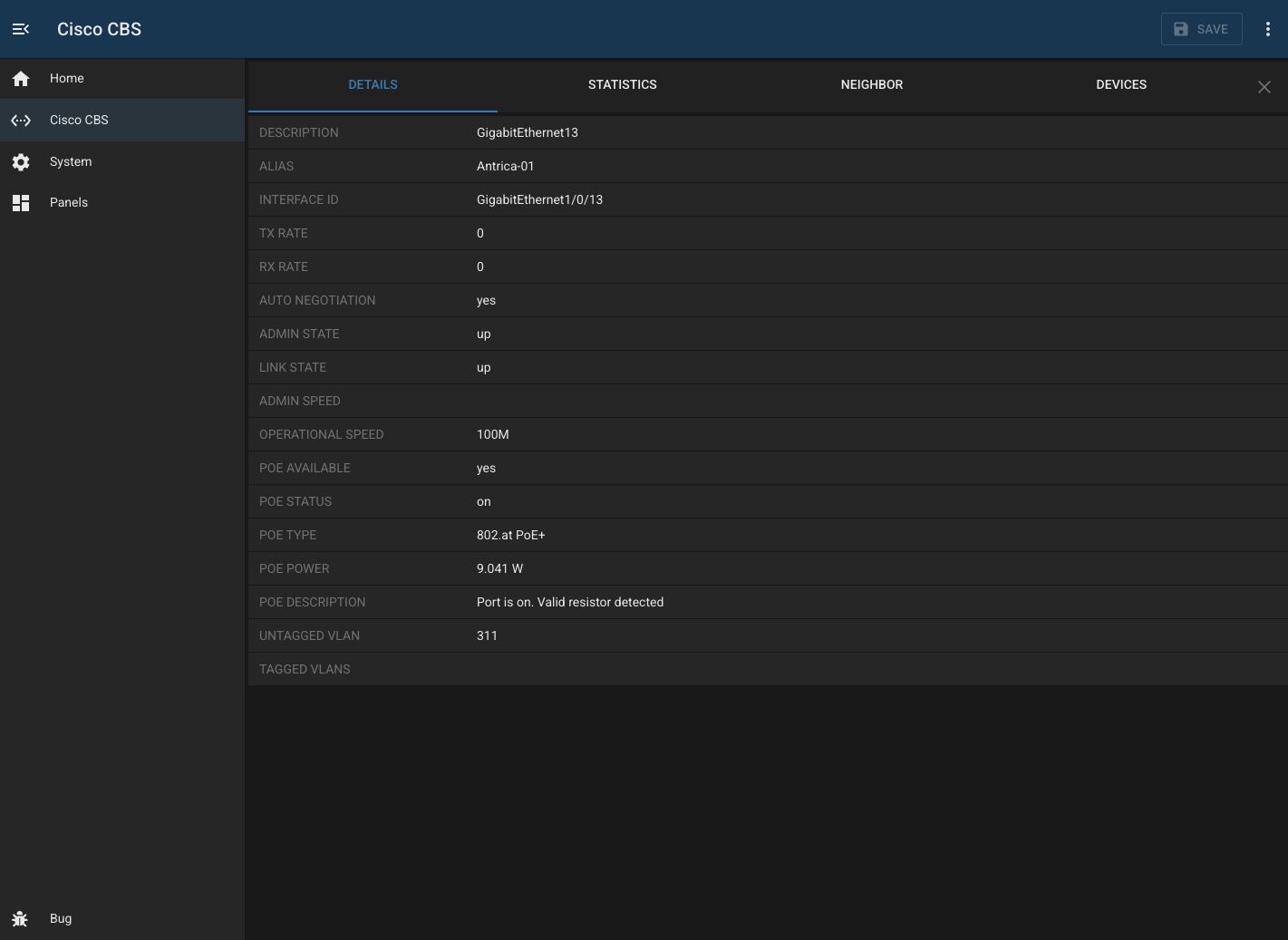This screenshot has width=1288, height=940.
Task: Open the three-dot overflow menu
Action: 1267,28
